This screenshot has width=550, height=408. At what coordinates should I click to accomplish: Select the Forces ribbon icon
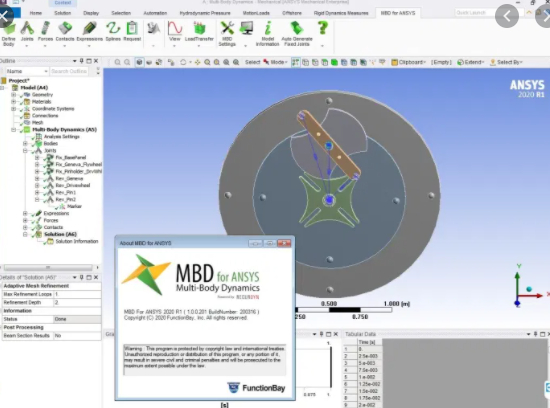click(46, 29)
